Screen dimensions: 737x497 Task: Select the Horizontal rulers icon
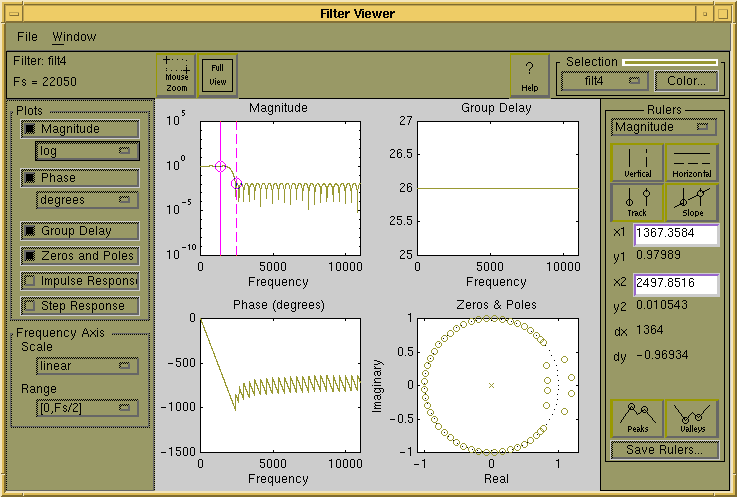692,163
